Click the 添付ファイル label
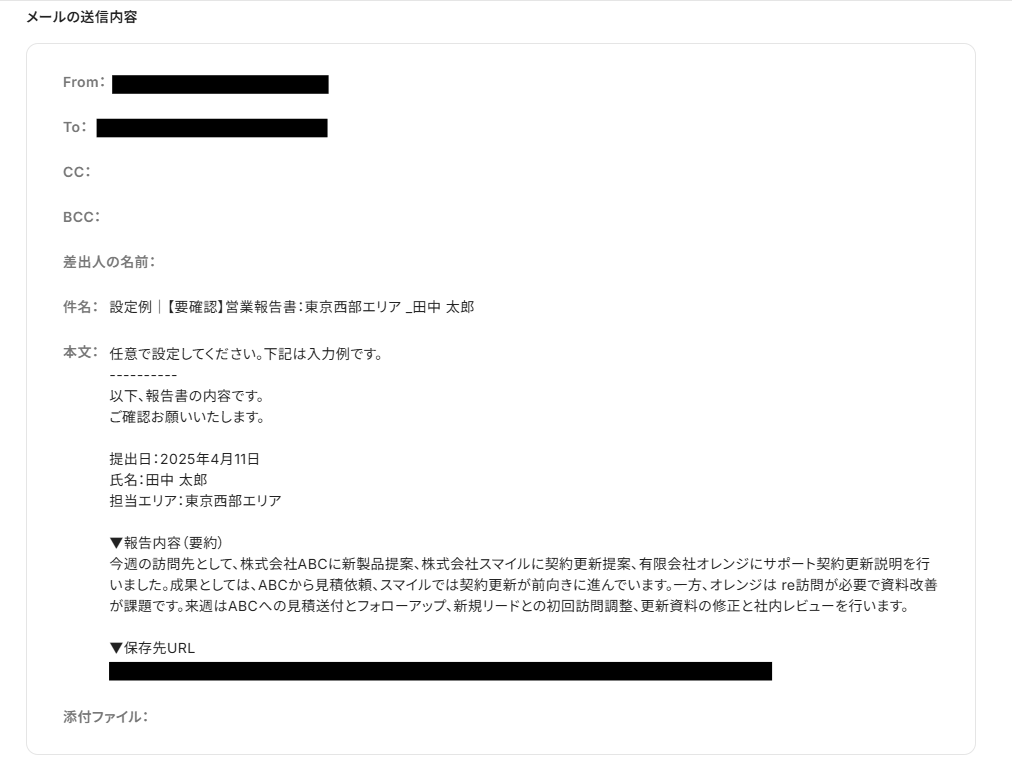Image resolution: width=1012 pixels, height=766 pixels. tap(106, 717)
